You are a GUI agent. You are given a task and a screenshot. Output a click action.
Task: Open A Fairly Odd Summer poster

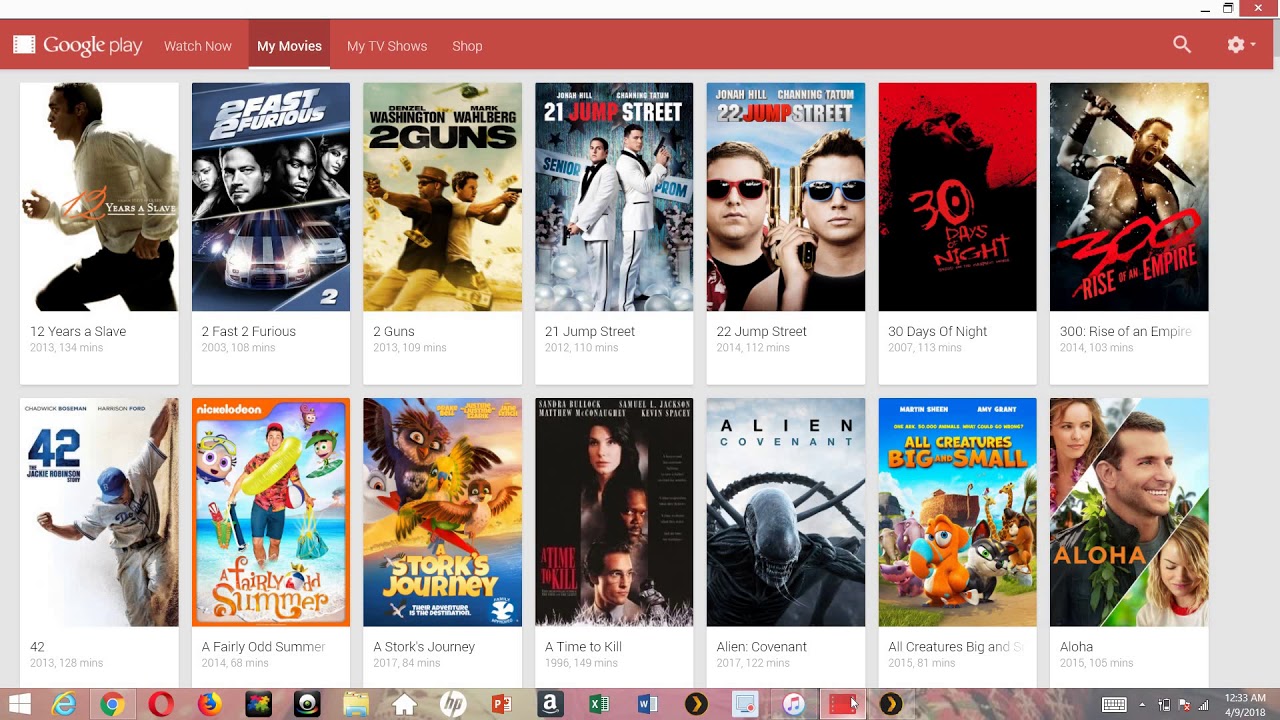coord(271,512)
